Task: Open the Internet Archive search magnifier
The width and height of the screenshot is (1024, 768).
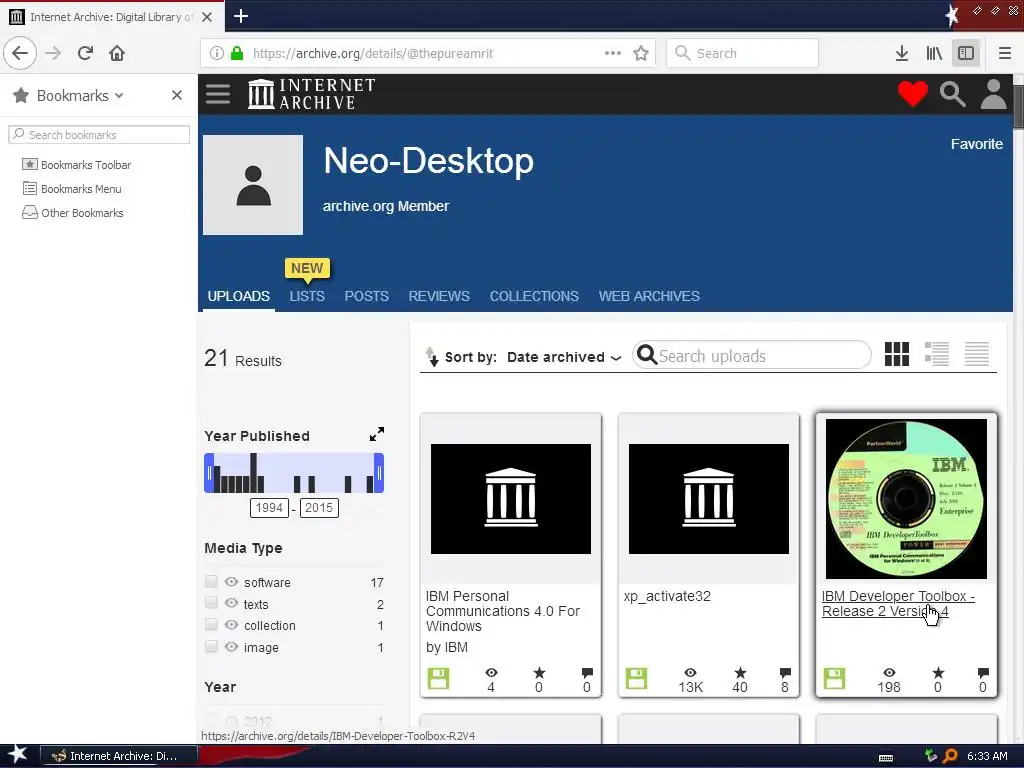Action: 952,94
